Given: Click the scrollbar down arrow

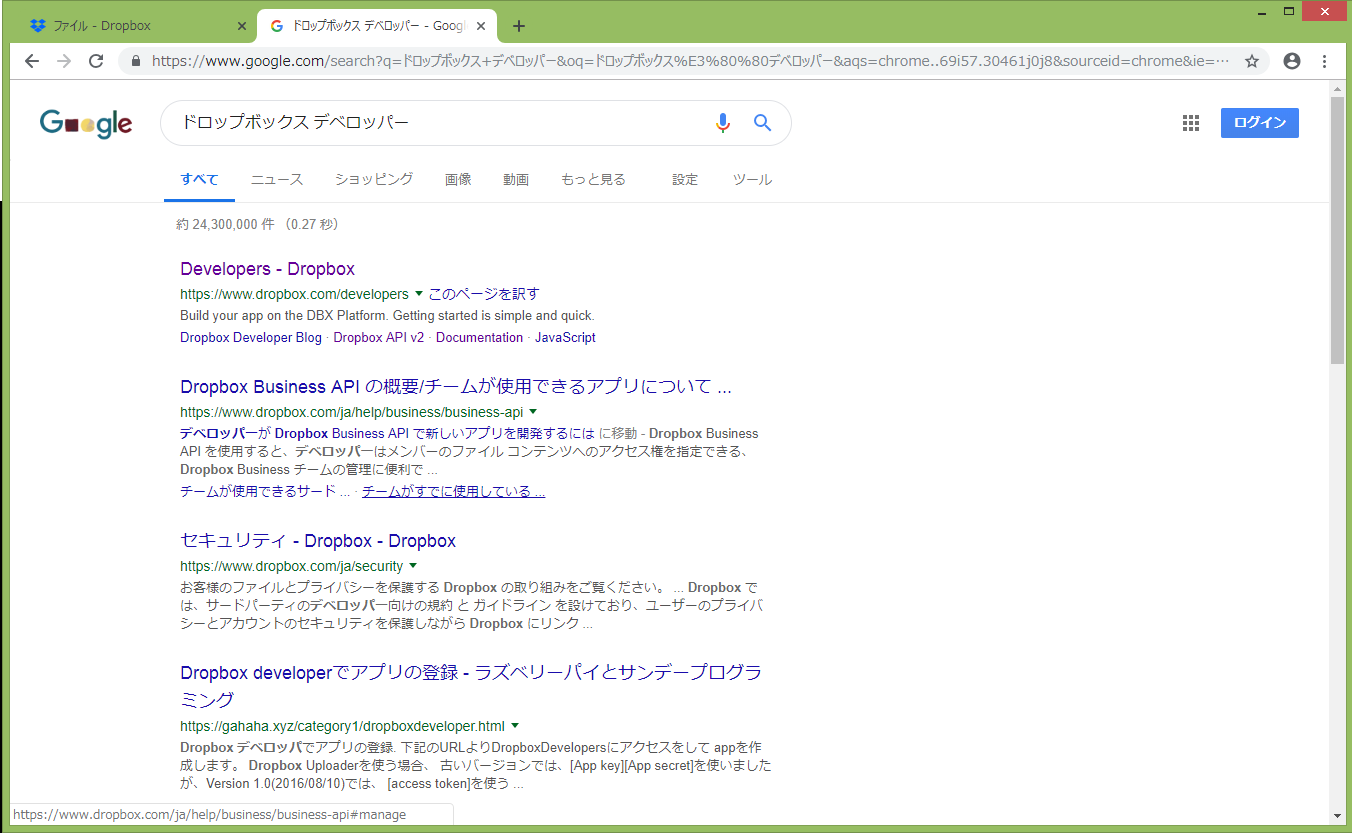Looking at the screenshot, I should 1338,815.
